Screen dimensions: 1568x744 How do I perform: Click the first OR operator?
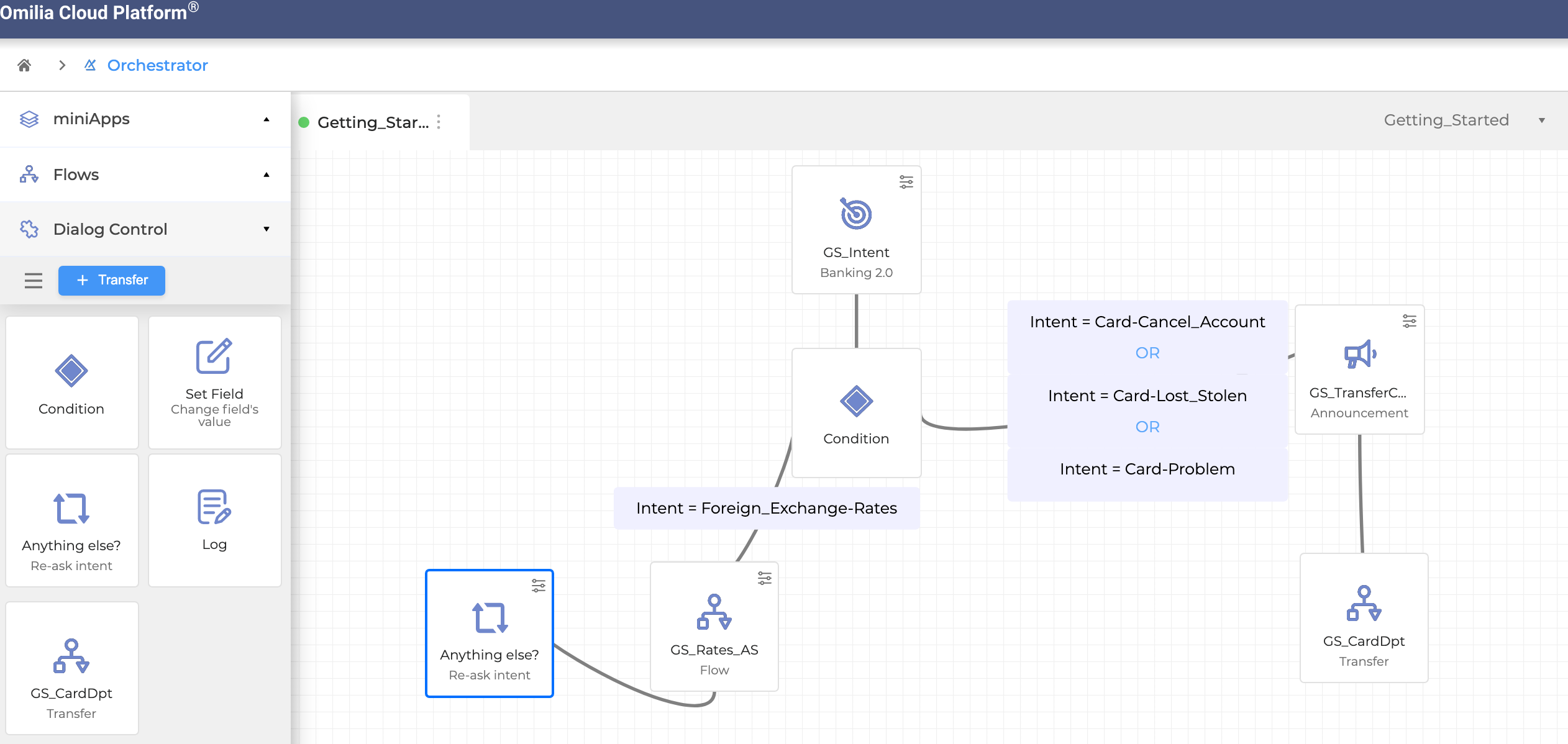[x=1147, y=353]
